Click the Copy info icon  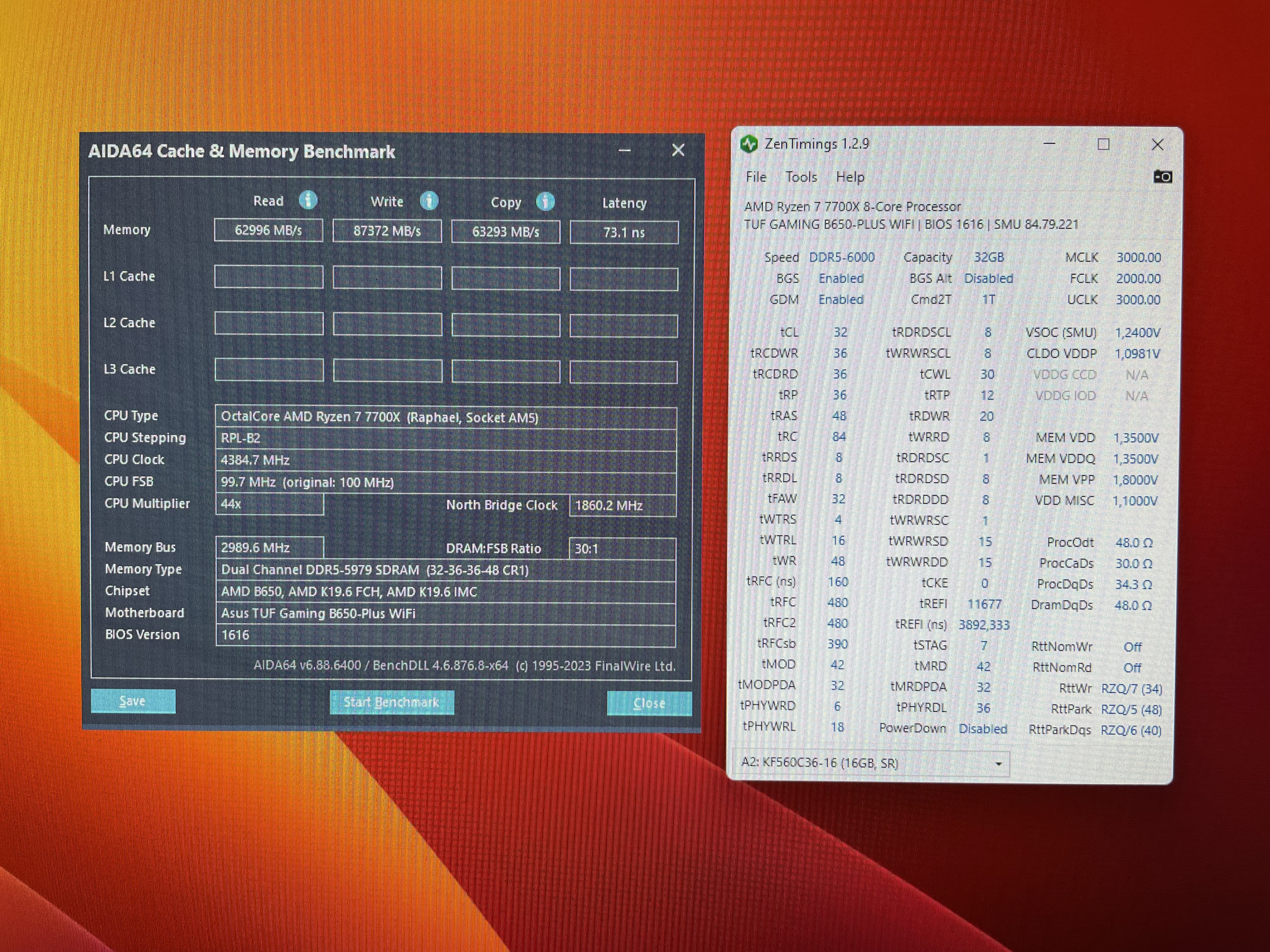[545, 201]
